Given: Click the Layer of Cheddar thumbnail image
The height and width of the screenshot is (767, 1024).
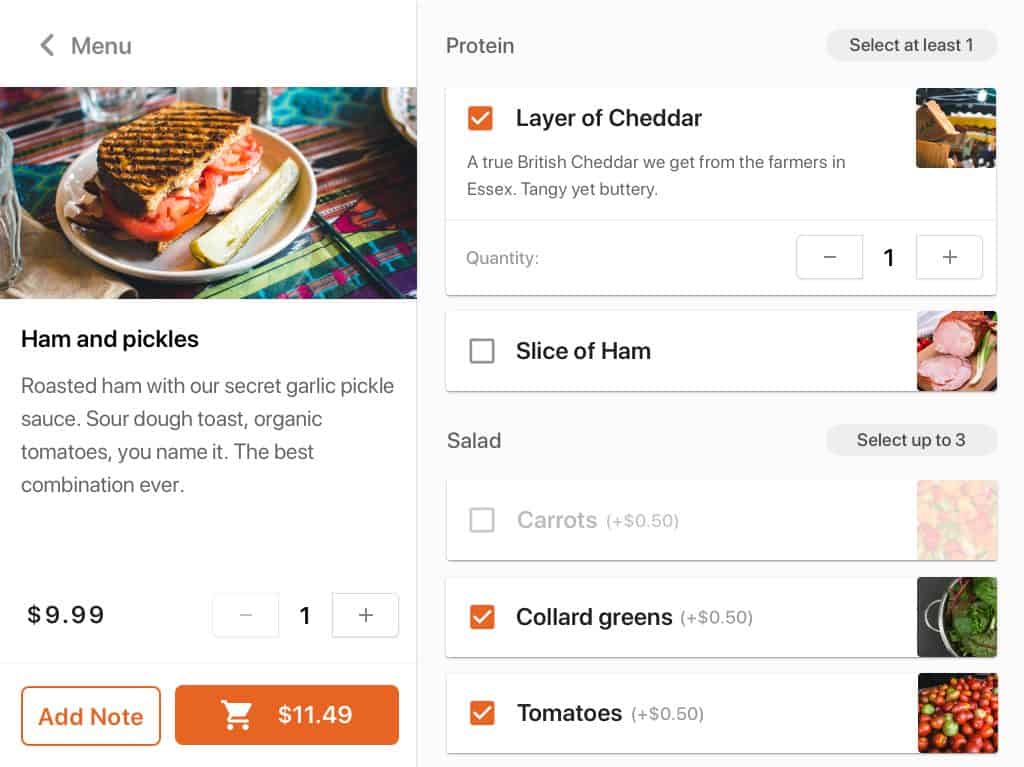Looking at the screenshot, I should 957,127.
